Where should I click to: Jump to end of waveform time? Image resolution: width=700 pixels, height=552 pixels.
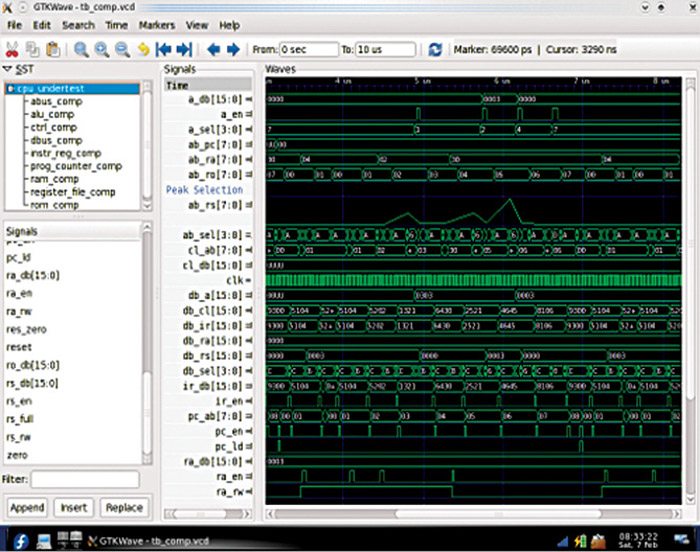184,49
